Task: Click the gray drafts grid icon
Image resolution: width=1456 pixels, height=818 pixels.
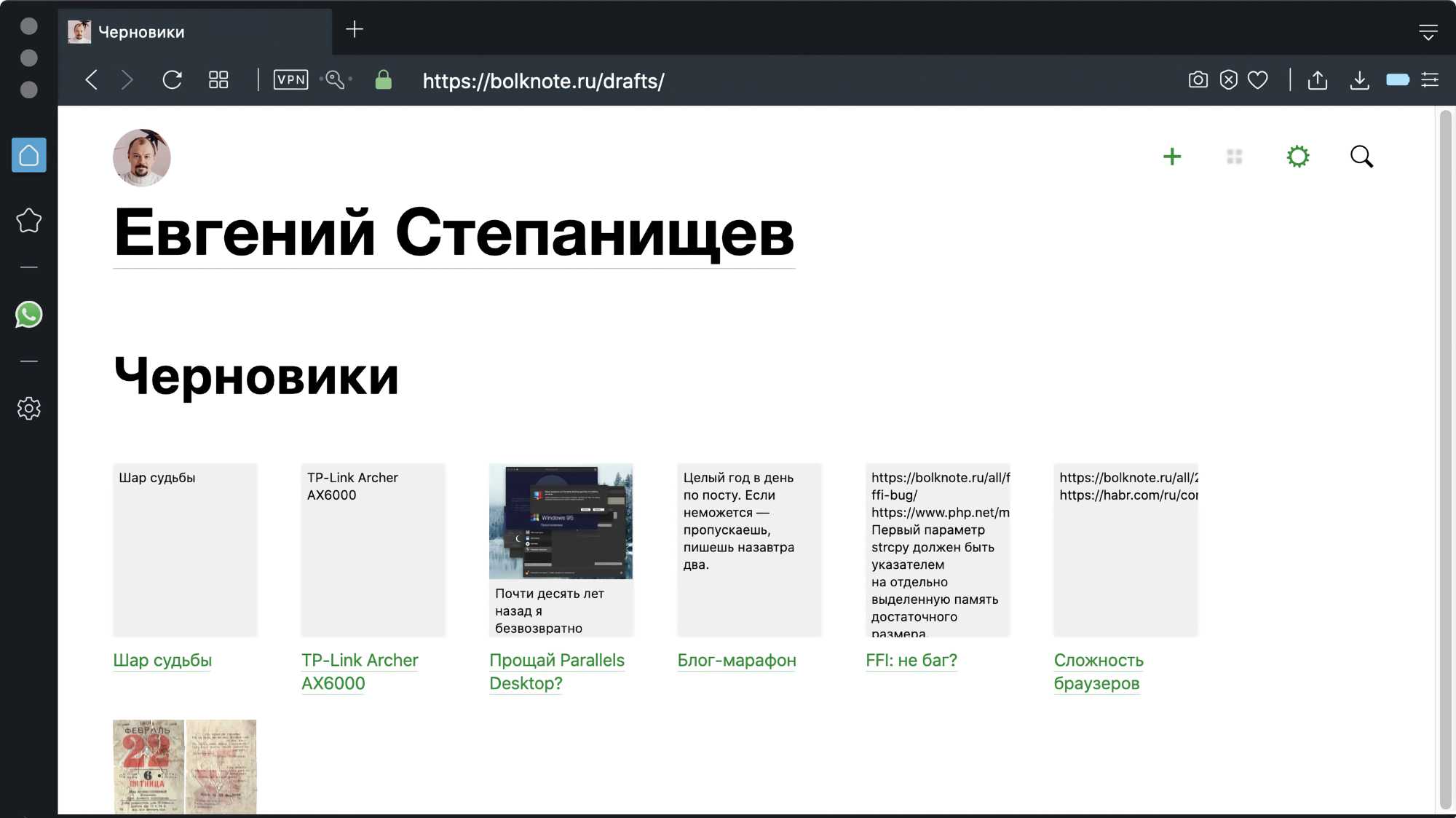Action: pos(1235,157)
